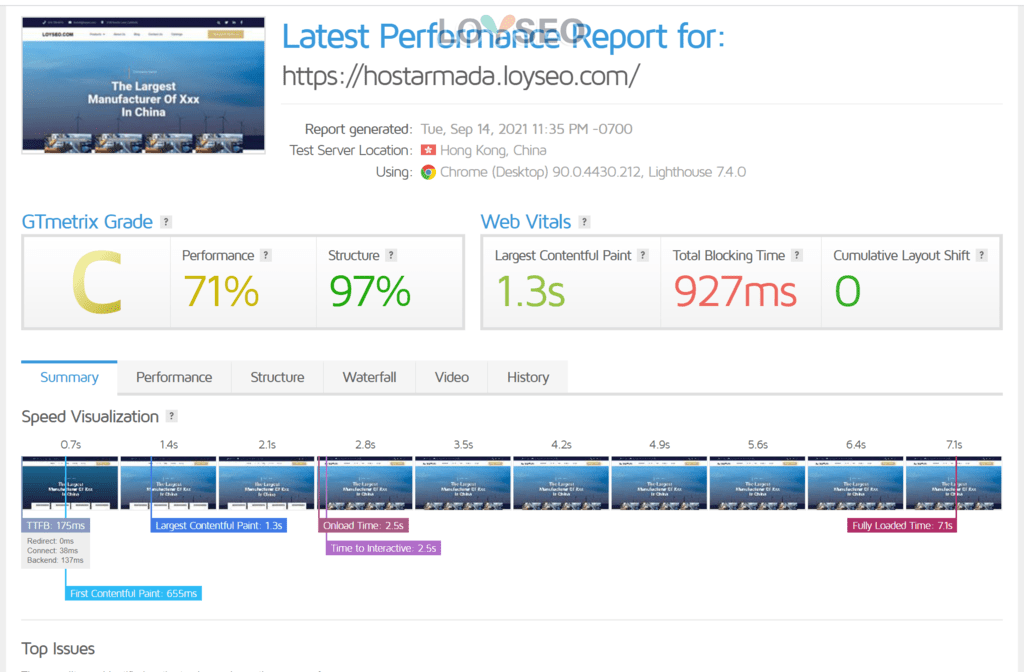Click the Fully Loaded Time: 7.1s marker
Viewport: 1024px width, 672px height.
pos(902,526)
